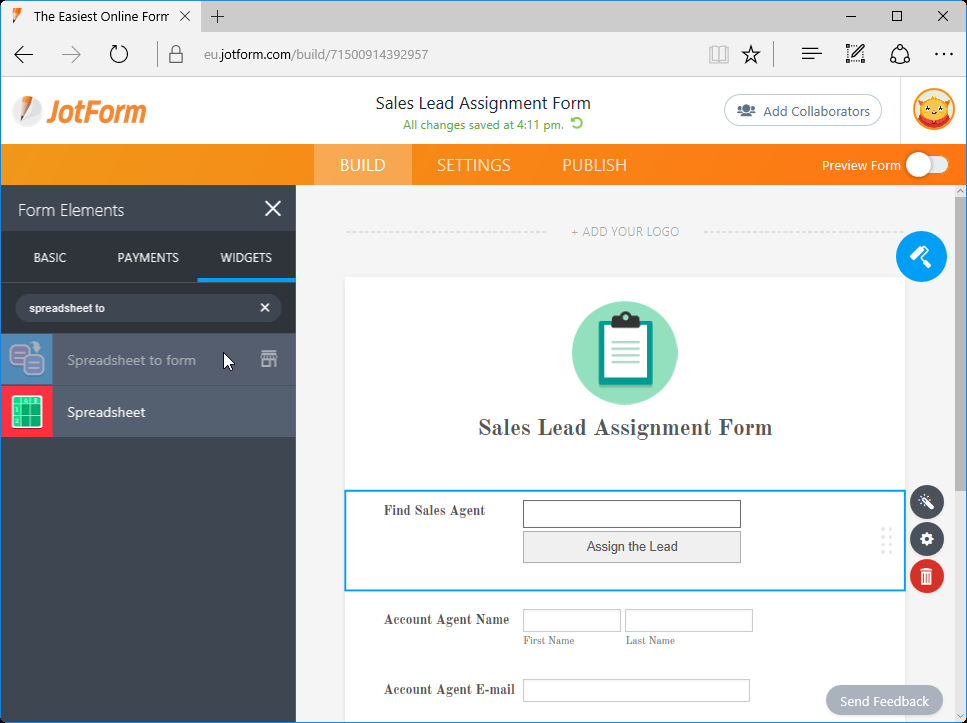Screen dimensions: 967x723
Task: Reload the page with the refresh icon
Action: click(x=118, y=54)
